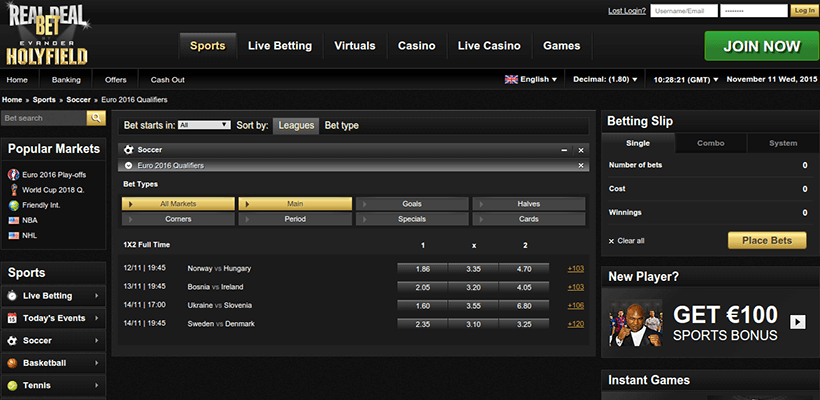This screenshot has height=400, width=820.
Task: Click the X icon beside Clear all
Action: 611,241
